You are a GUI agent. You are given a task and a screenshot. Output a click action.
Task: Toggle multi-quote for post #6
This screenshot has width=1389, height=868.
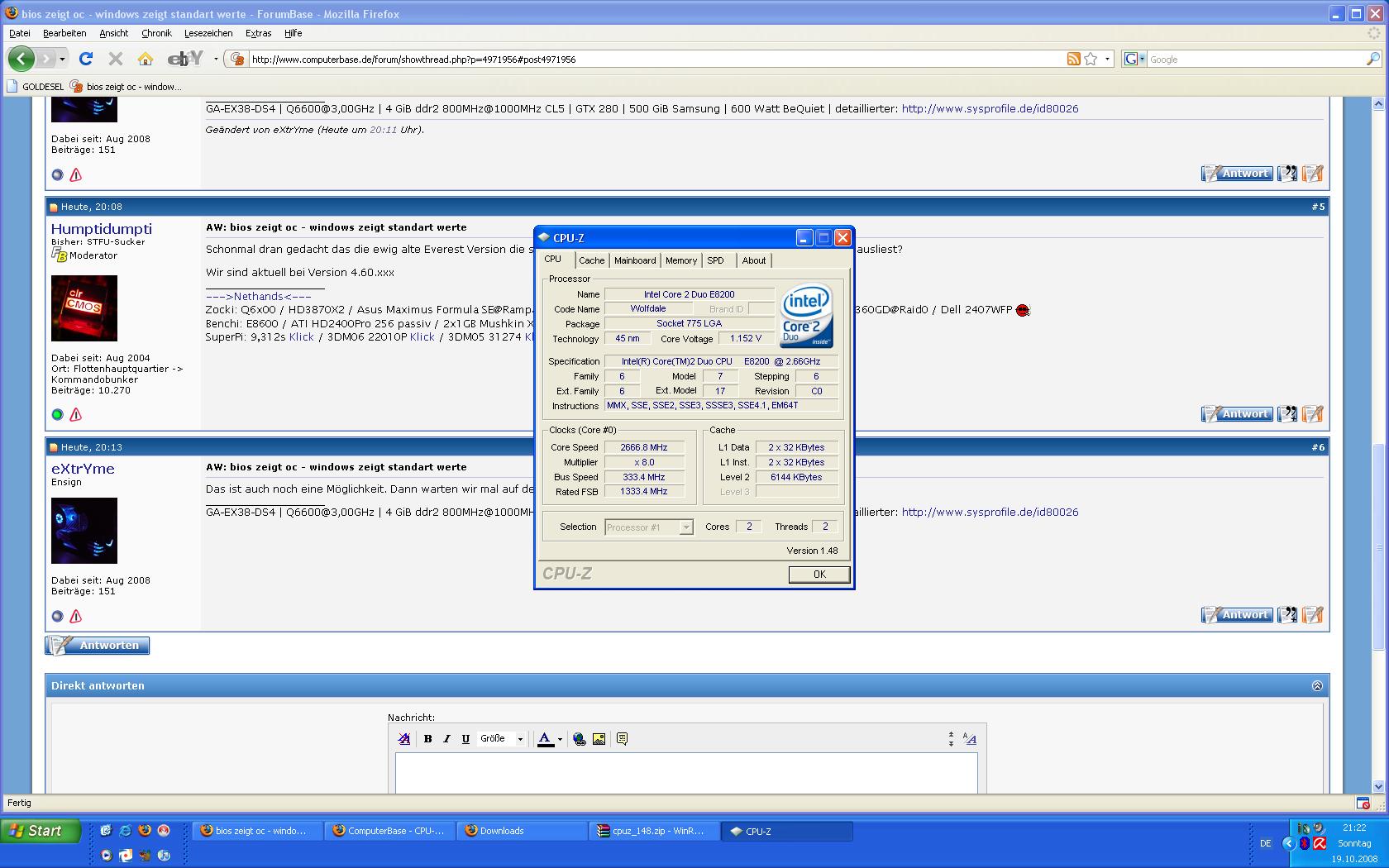click(1287, 614)
